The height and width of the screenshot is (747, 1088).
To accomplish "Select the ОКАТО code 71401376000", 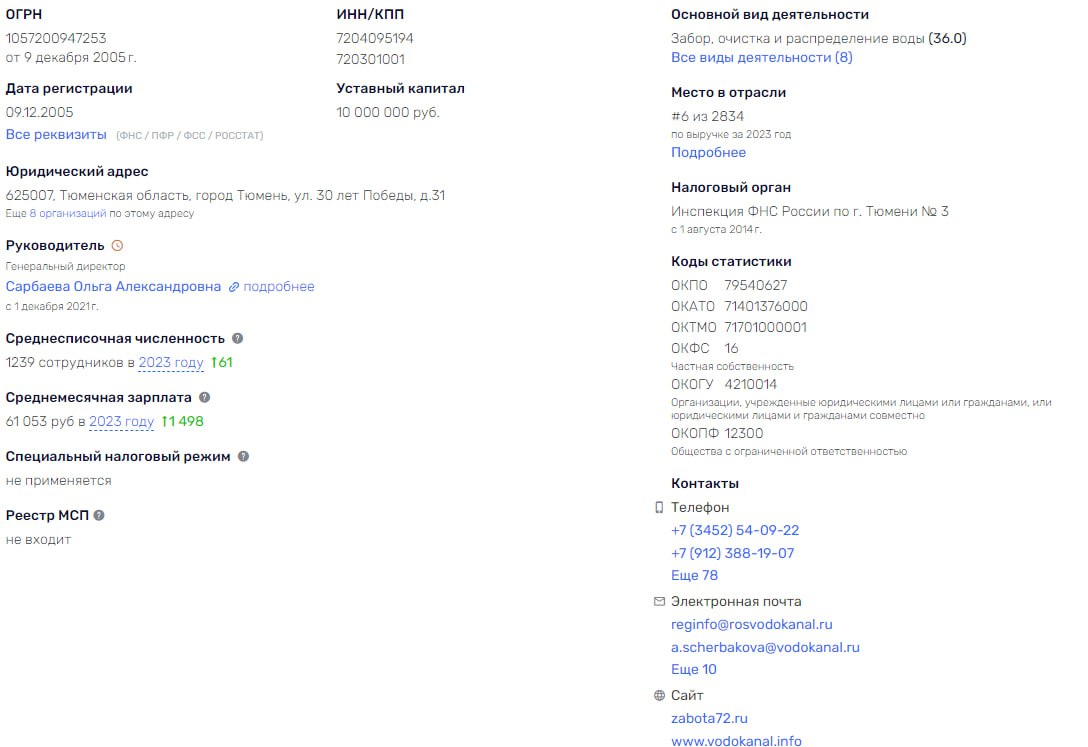I will tap(766, 307).
